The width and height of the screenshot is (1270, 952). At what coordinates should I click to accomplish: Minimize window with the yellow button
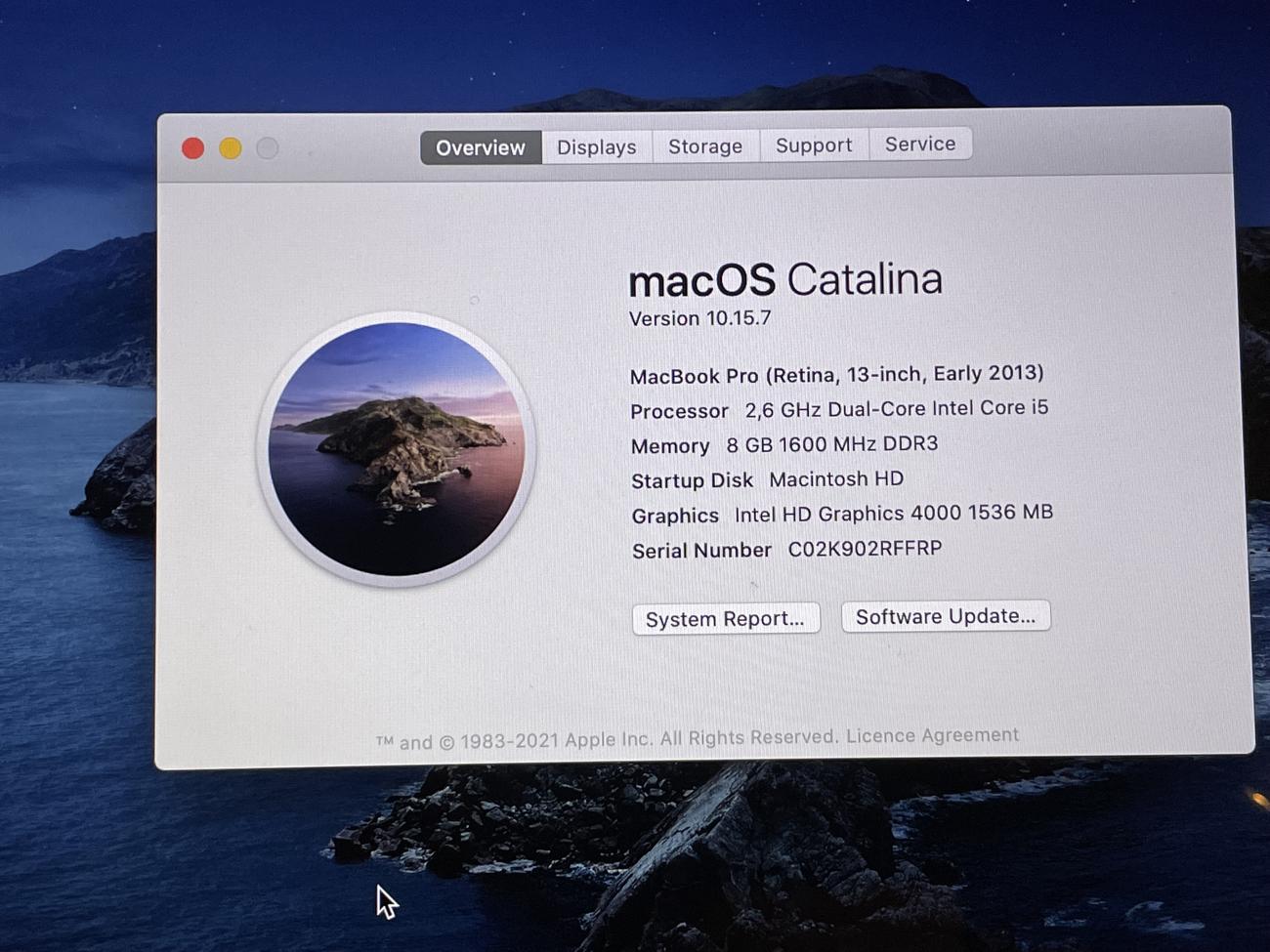231,148
